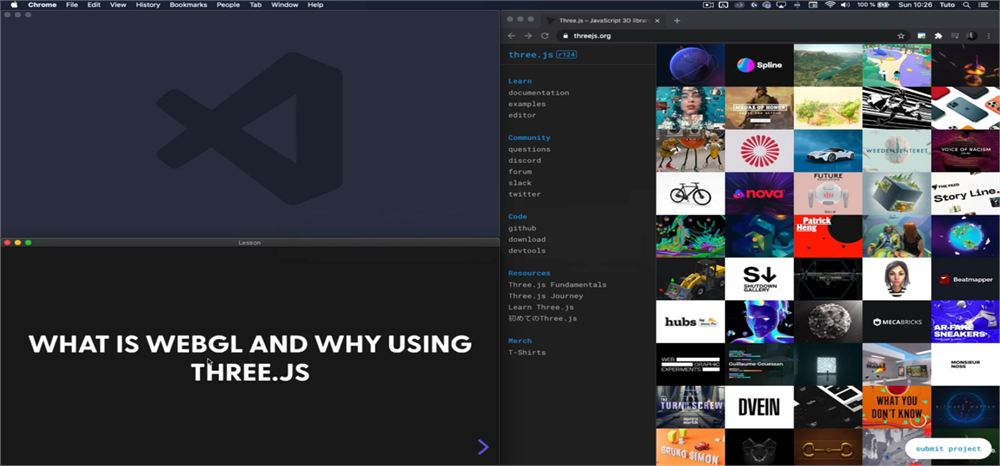The height and width of the screenshot is (466, 1000).
Task: Open the Edit menu
Action: [94, 4]
